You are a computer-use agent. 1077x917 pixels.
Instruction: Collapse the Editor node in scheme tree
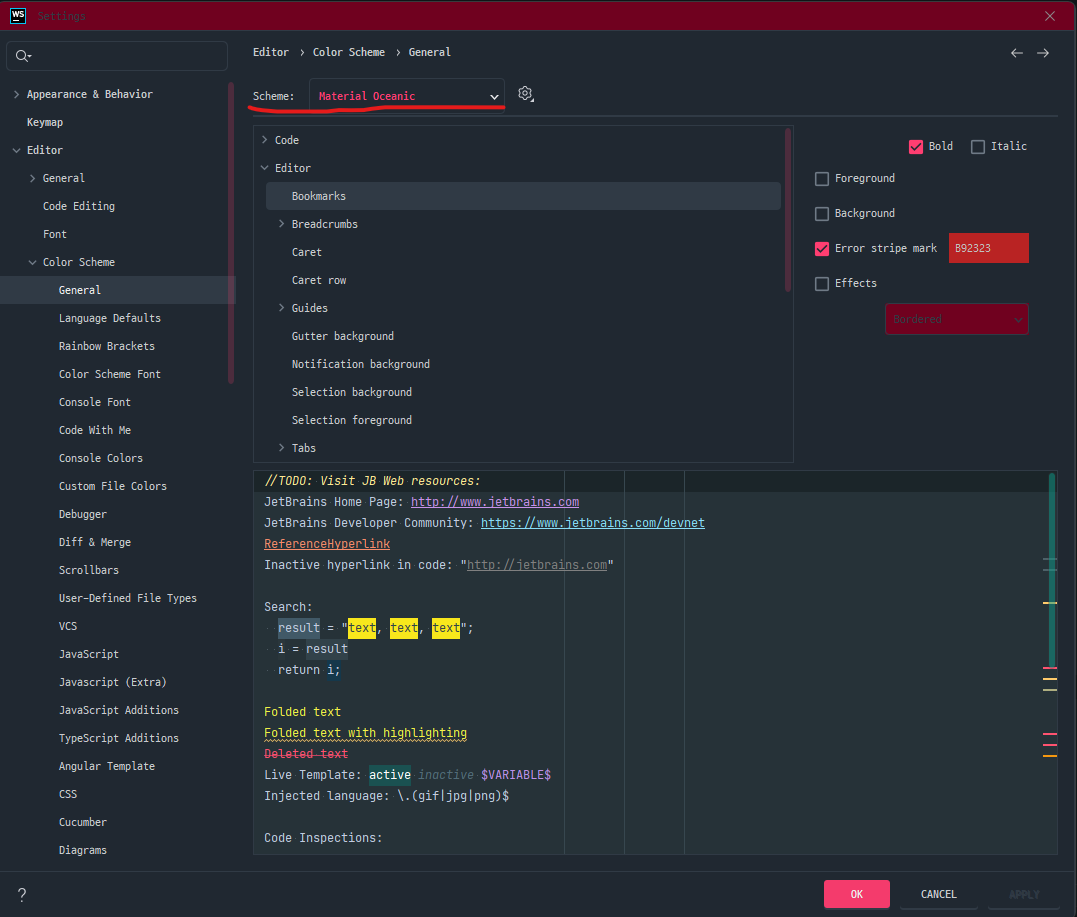(x=264, y=168)
